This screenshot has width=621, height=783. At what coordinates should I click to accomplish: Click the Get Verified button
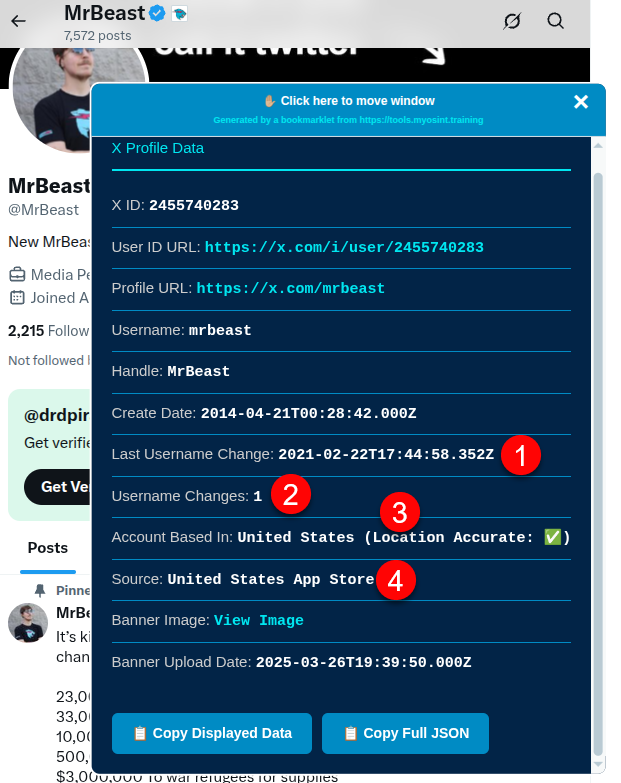point(58,487)
